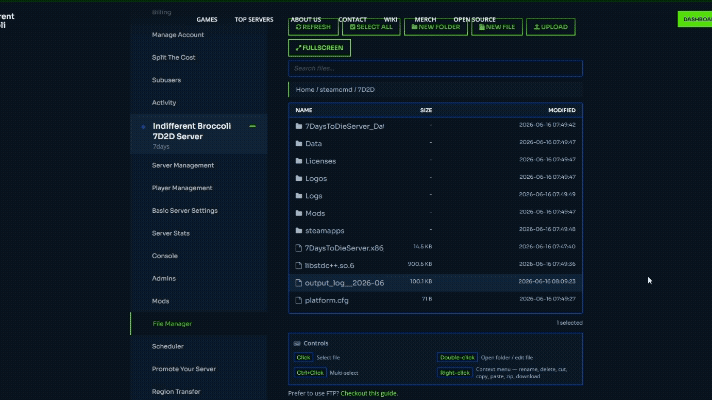Open the Console page

pyautogui.click(x=165, y=256)
